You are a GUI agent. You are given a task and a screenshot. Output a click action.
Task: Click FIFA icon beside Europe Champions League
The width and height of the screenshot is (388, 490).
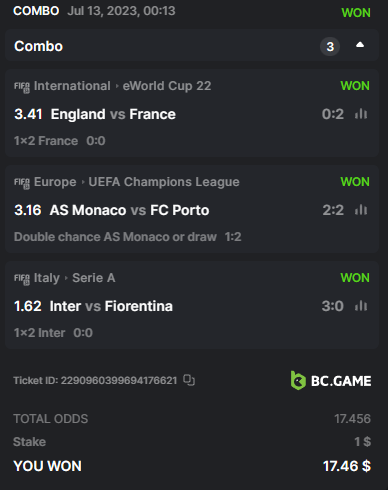(x=22, y=183)
